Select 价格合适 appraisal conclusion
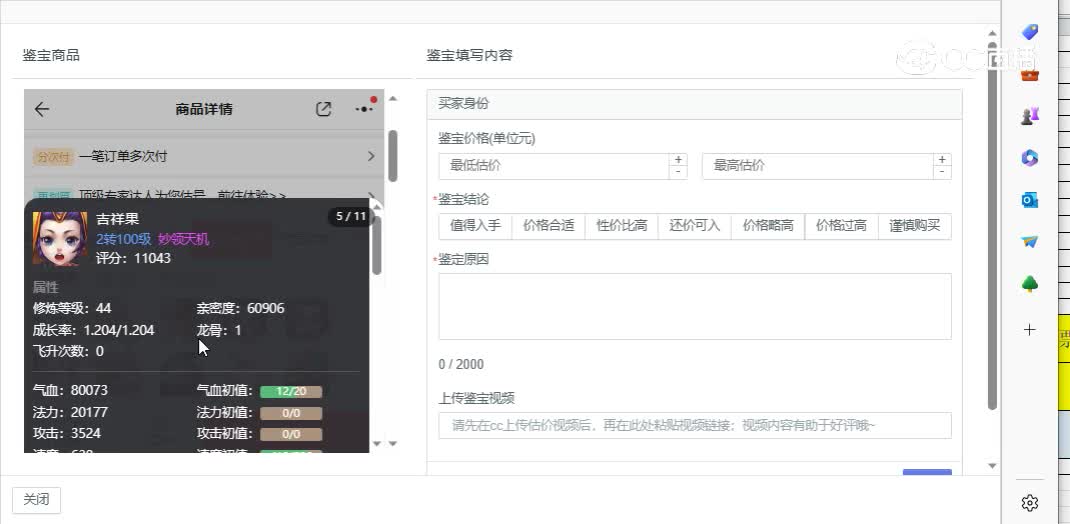 point(548,226)
